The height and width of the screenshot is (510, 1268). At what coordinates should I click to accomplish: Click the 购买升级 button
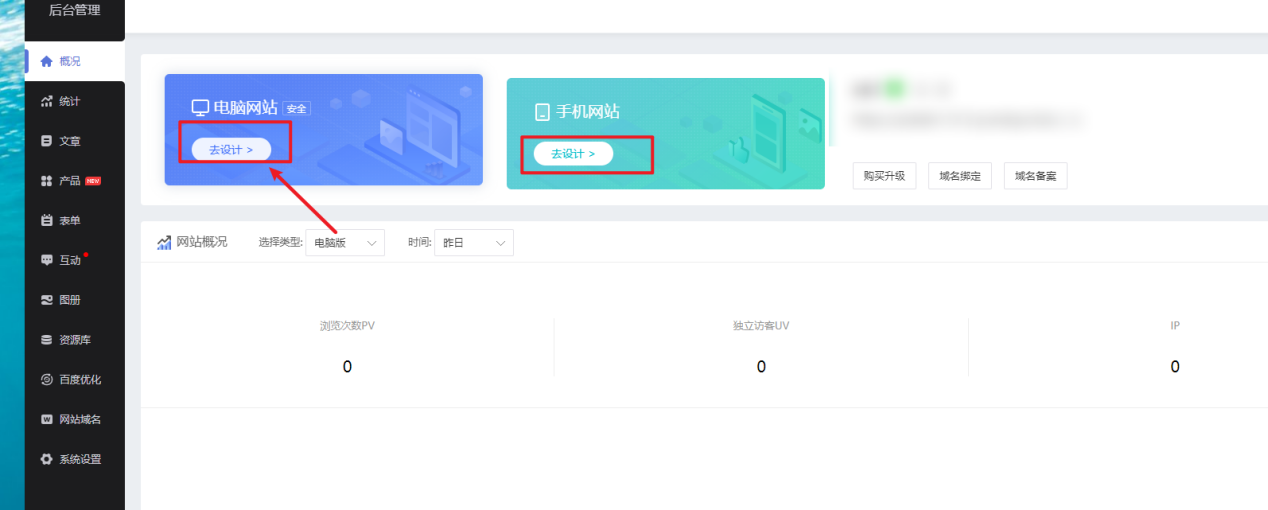pyautogui.click(x=884, y=176)
